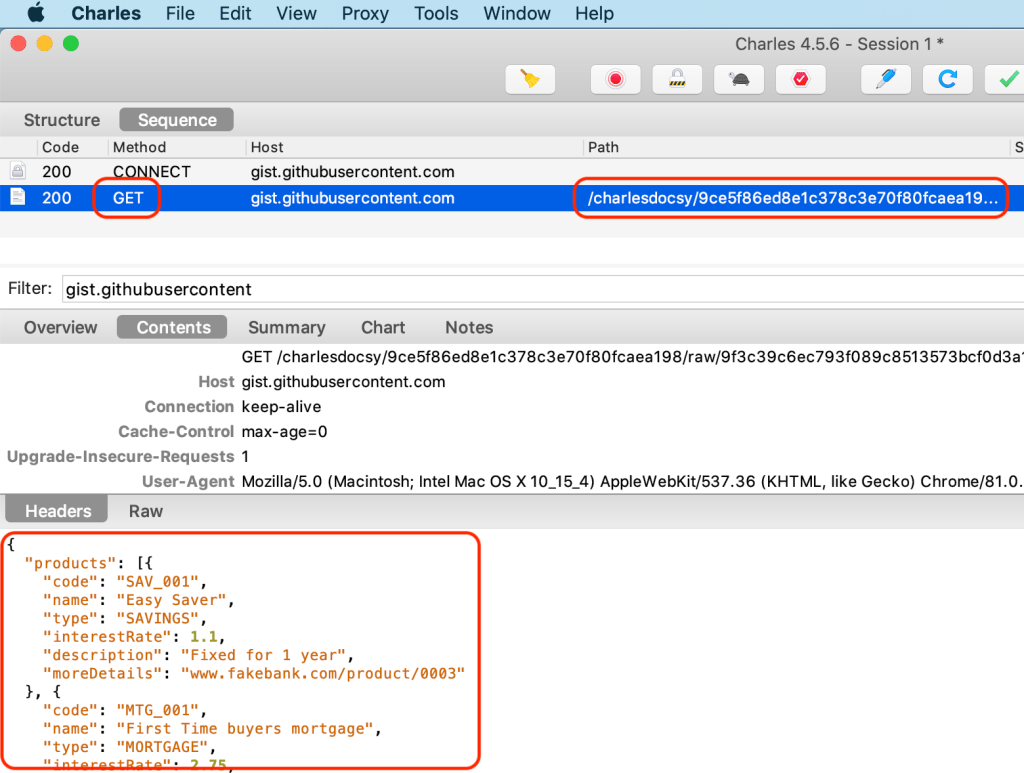Switch to the Structure view tab
The width and height of the screenshot is (1024, 773).
[62, 120]
